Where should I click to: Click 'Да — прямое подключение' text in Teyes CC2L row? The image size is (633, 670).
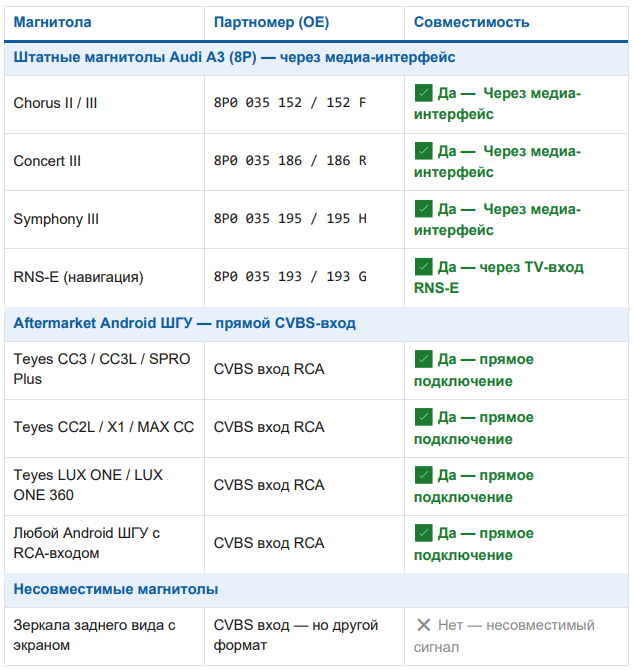[474, 428]
